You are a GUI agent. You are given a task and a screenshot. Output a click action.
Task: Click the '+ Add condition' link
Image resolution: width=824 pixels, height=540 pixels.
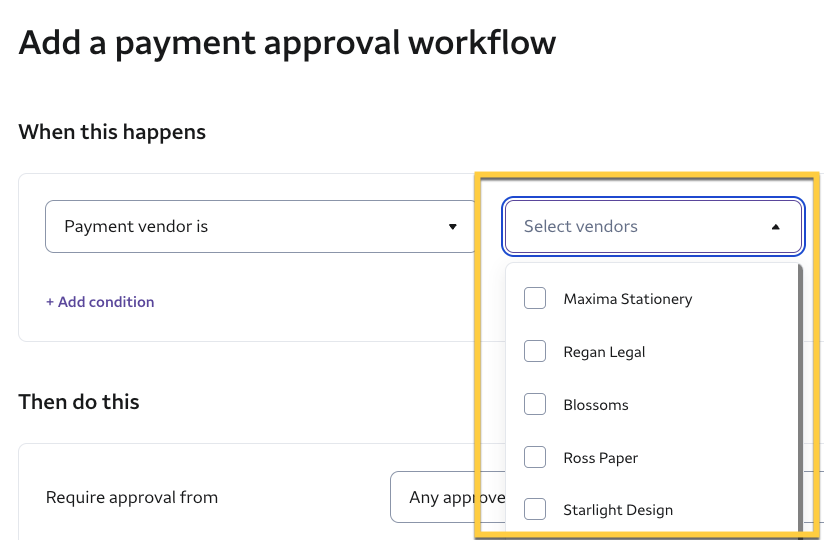click(x=100, y=302)
